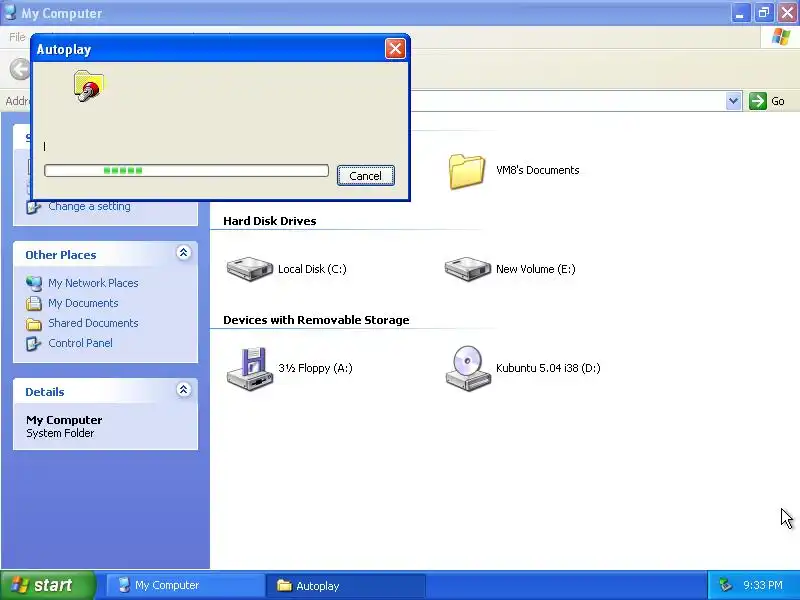Click the New Volume (E:) label
Viewport: 800px width, 600px height.
point(535,269)
